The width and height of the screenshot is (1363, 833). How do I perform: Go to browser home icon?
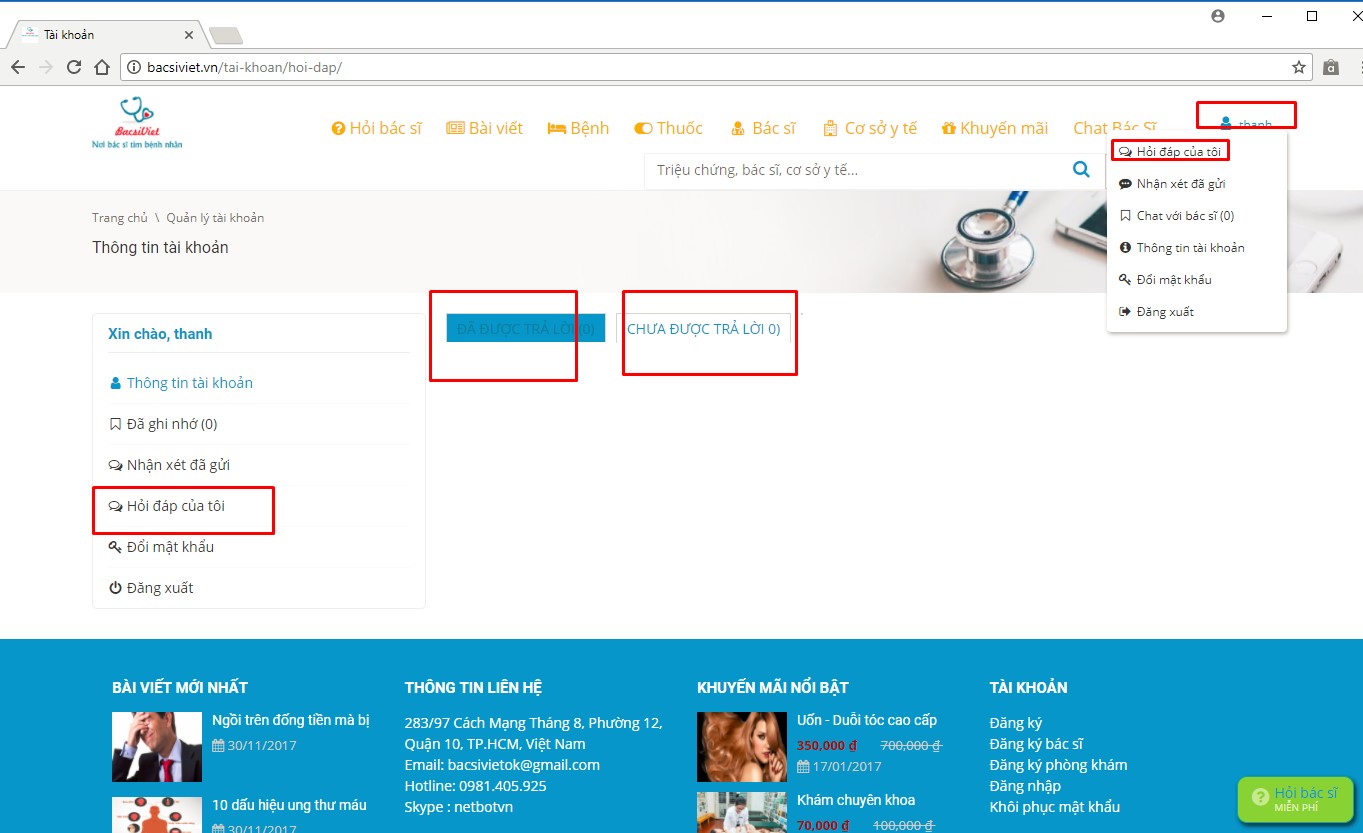pyautogui.click(x=102, y=68)
